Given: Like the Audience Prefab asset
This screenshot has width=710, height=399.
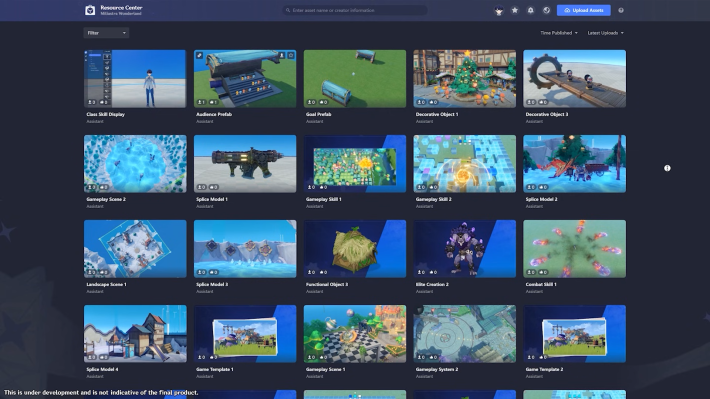Looking at the screenshot, I should pos(213,102).
